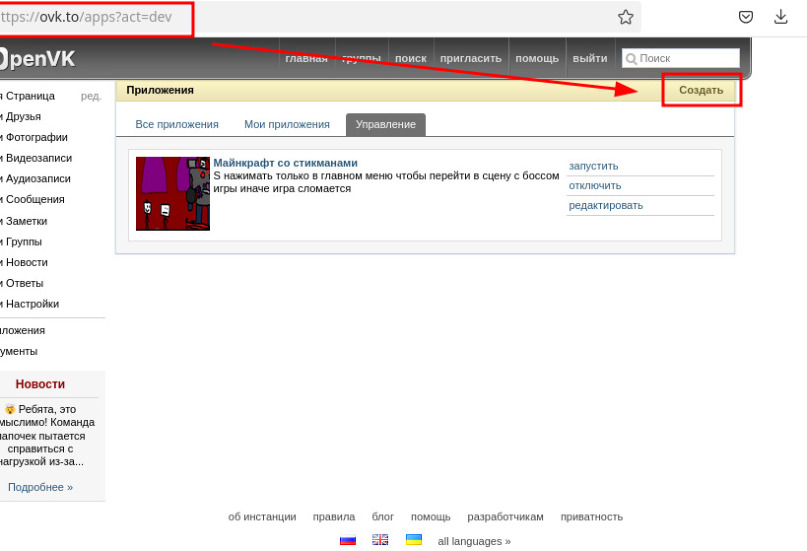Open the помощь header menu item

(537, 58)
